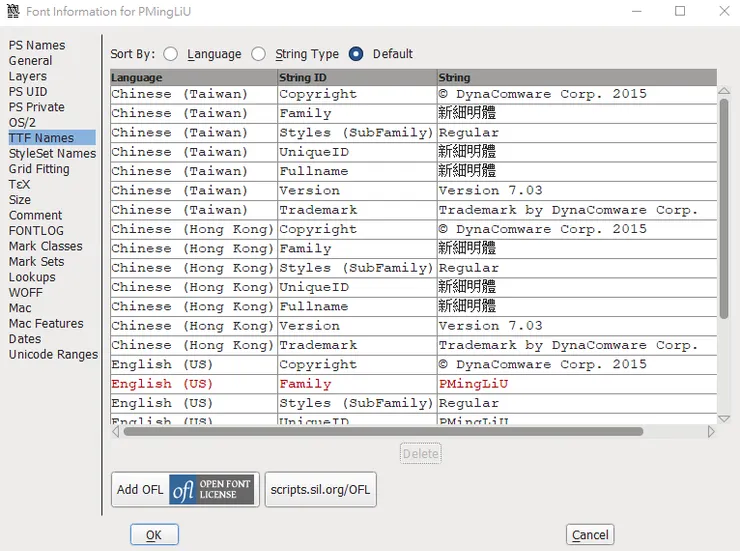Select Taiwan 'Styles (SubFamily)' String ID cell

[x=357, y=133]
